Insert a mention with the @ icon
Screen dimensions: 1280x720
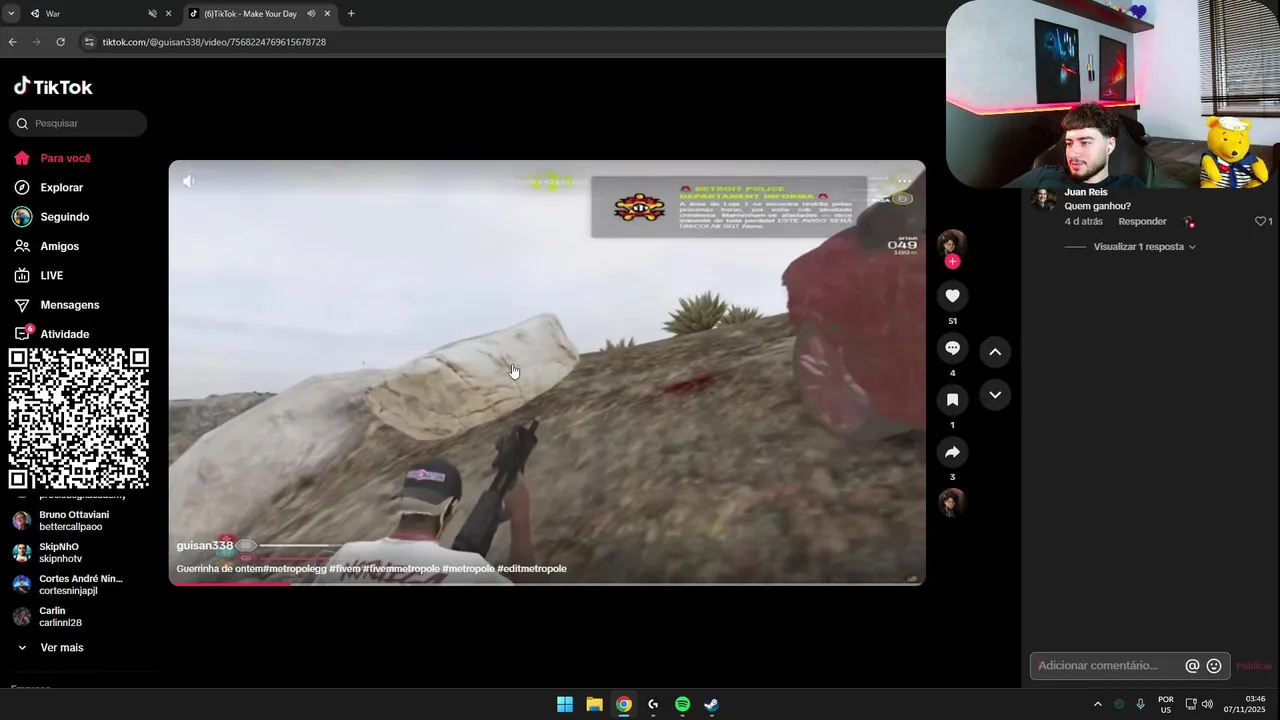click(1192, 666)
